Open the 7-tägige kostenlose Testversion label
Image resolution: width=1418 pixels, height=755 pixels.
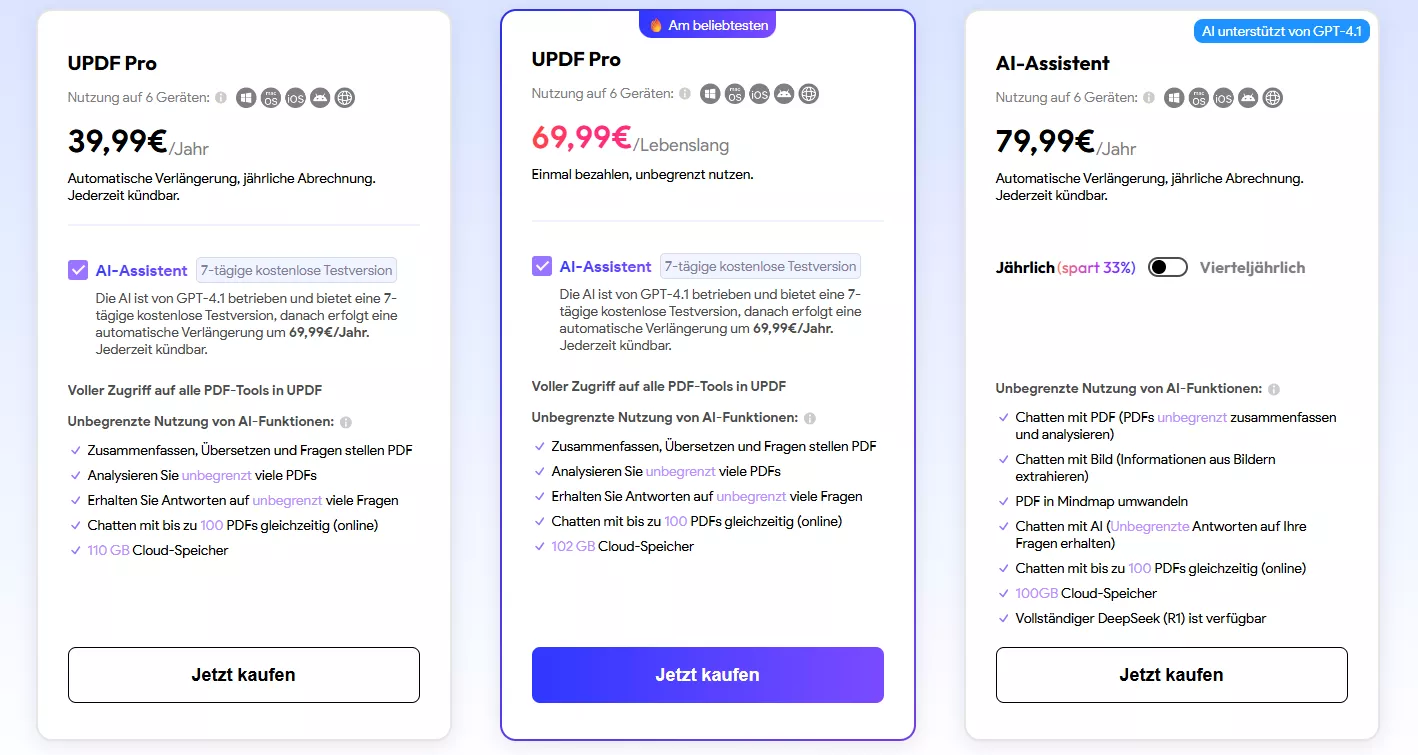click(x=296, y=269)
